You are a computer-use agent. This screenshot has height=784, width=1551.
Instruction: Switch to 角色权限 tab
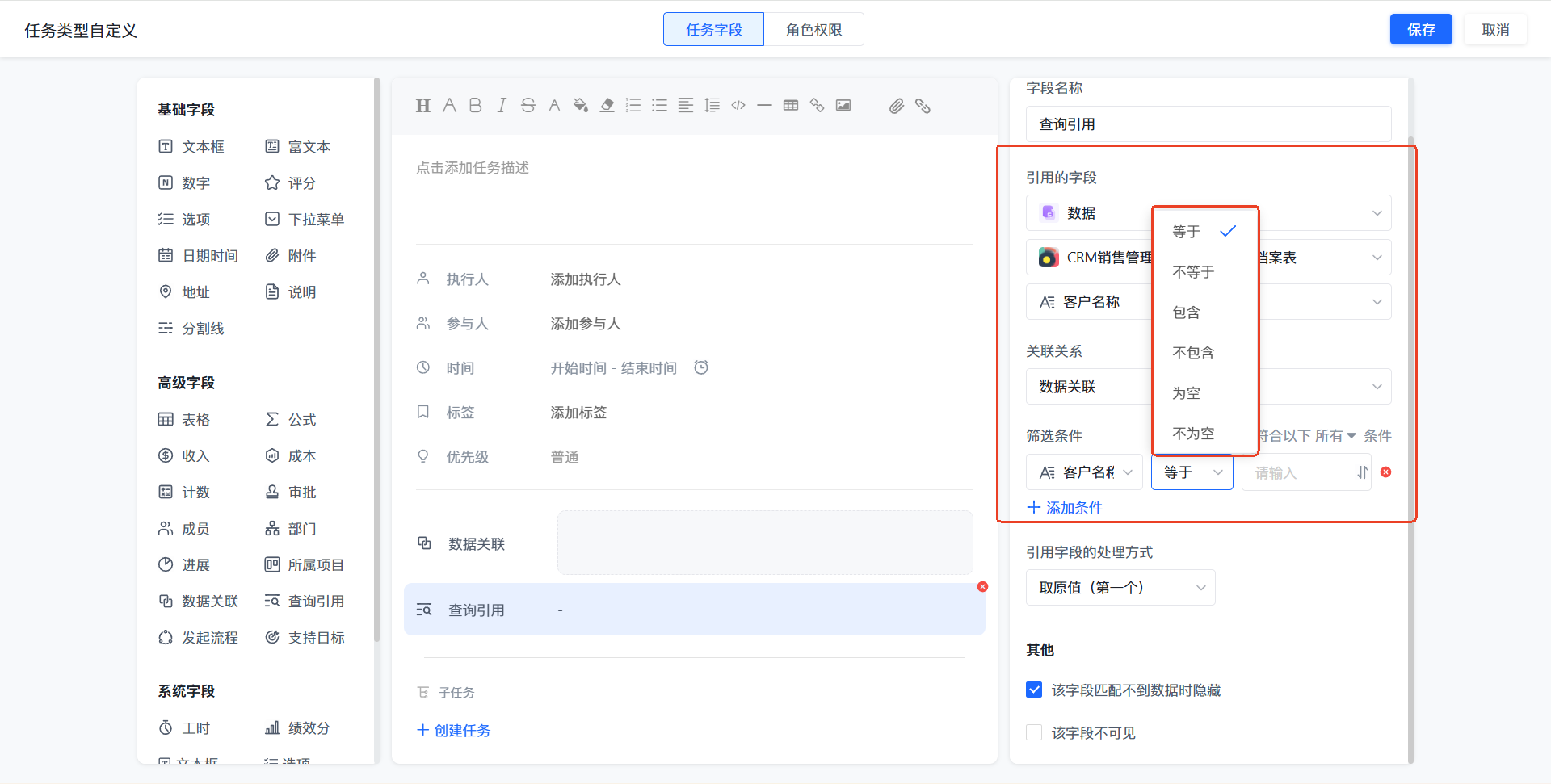[813, 30]
